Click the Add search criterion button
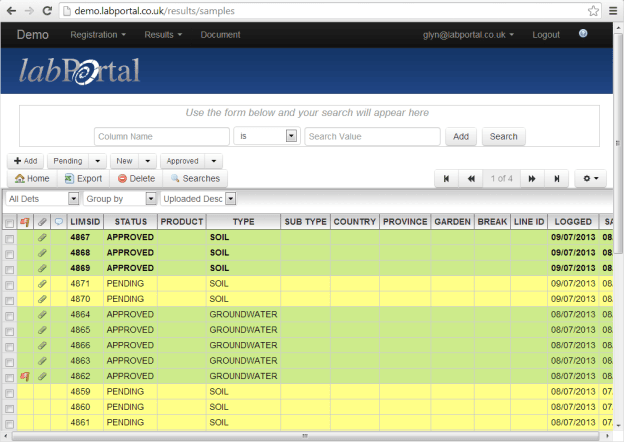 (x=461, y=136)
